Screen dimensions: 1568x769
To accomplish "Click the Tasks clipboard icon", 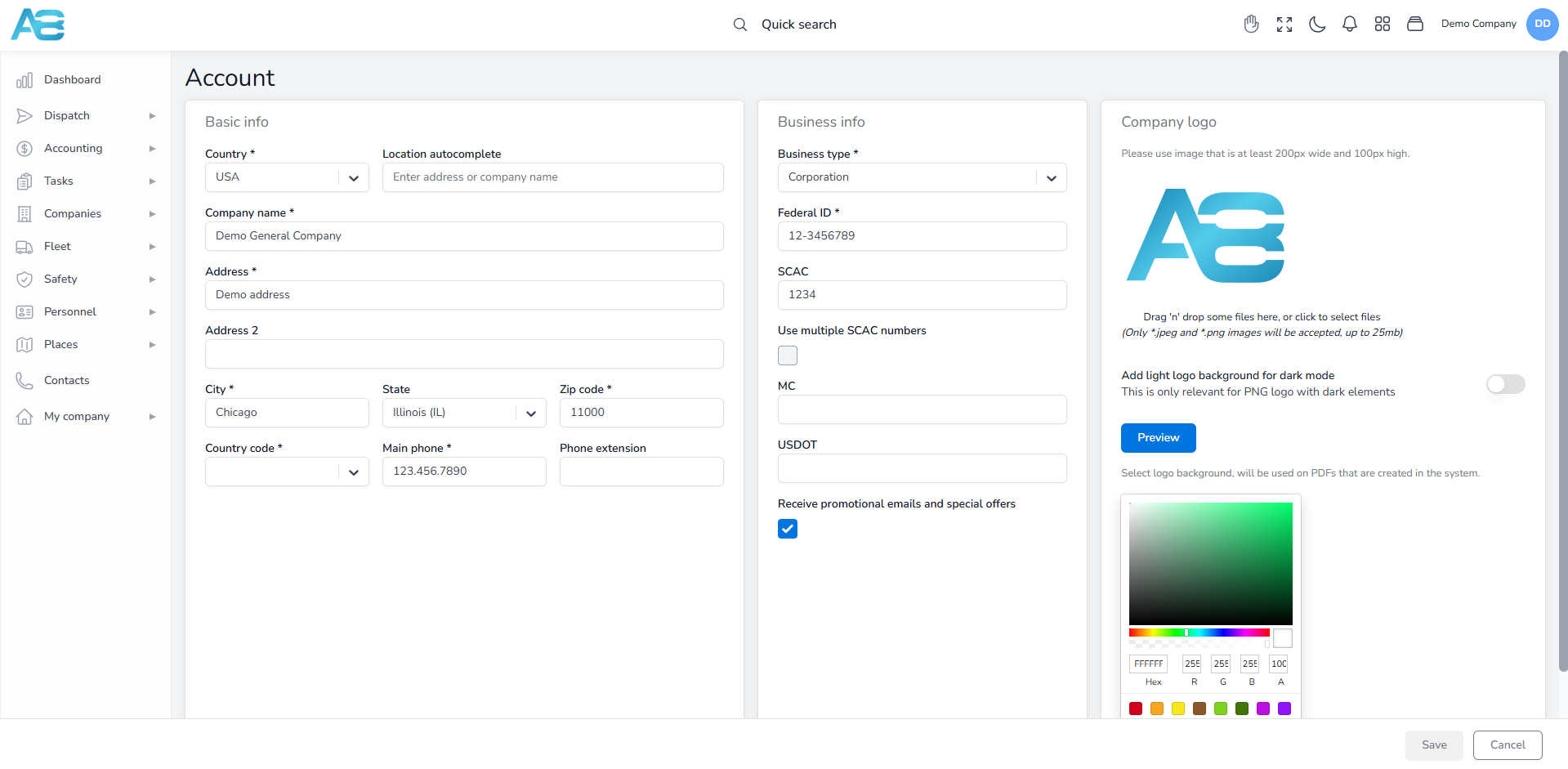I will coord(25,181).
